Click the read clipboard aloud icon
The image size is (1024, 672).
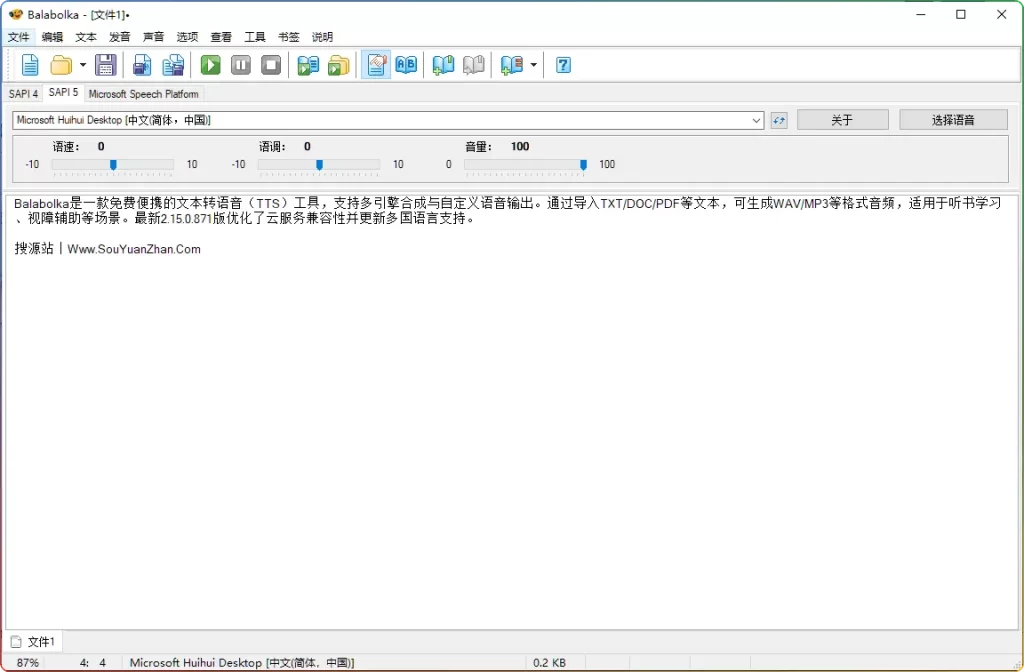[x=308, y=65]
